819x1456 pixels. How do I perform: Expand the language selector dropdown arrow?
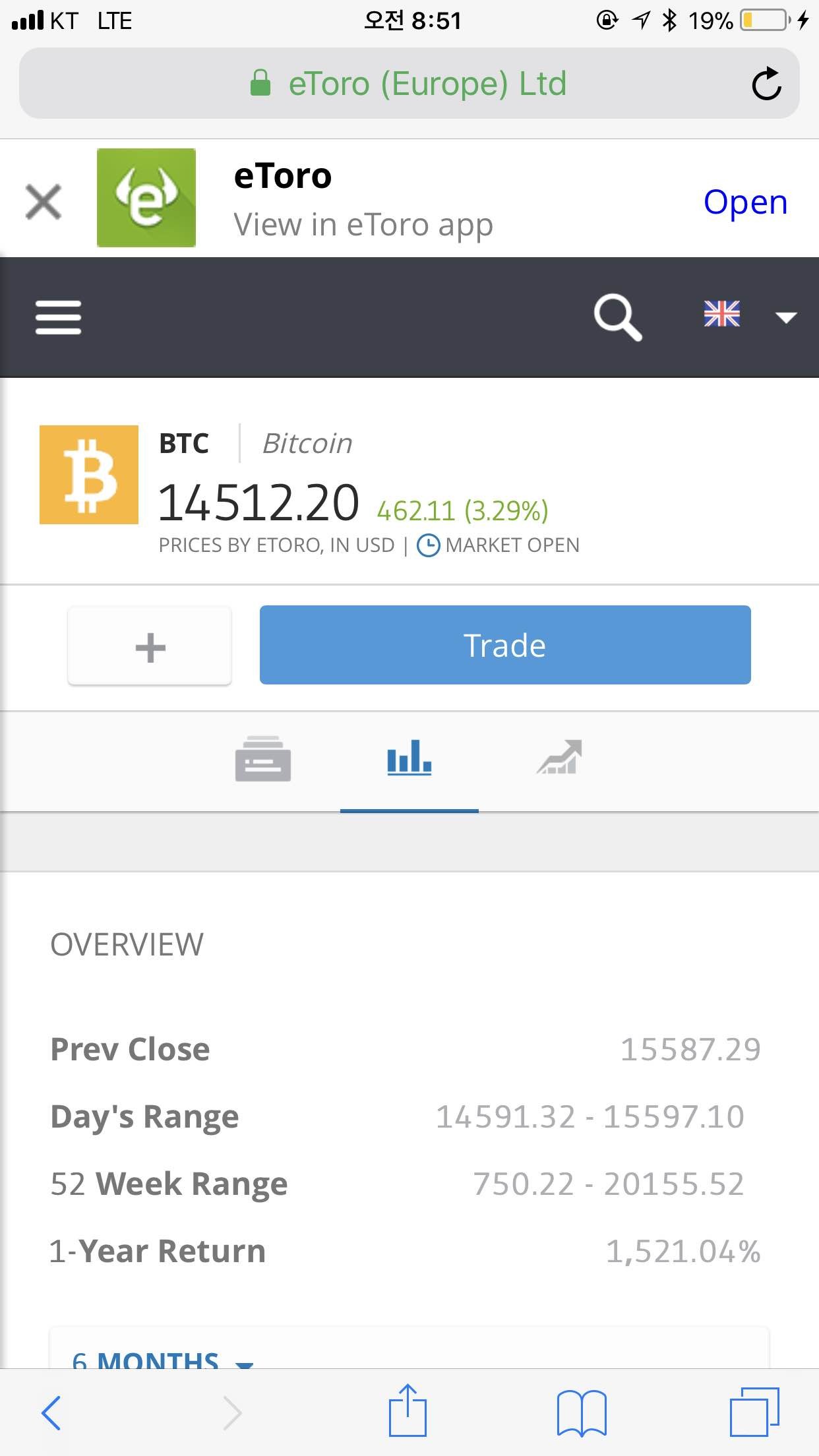click(x=785, y=317)
